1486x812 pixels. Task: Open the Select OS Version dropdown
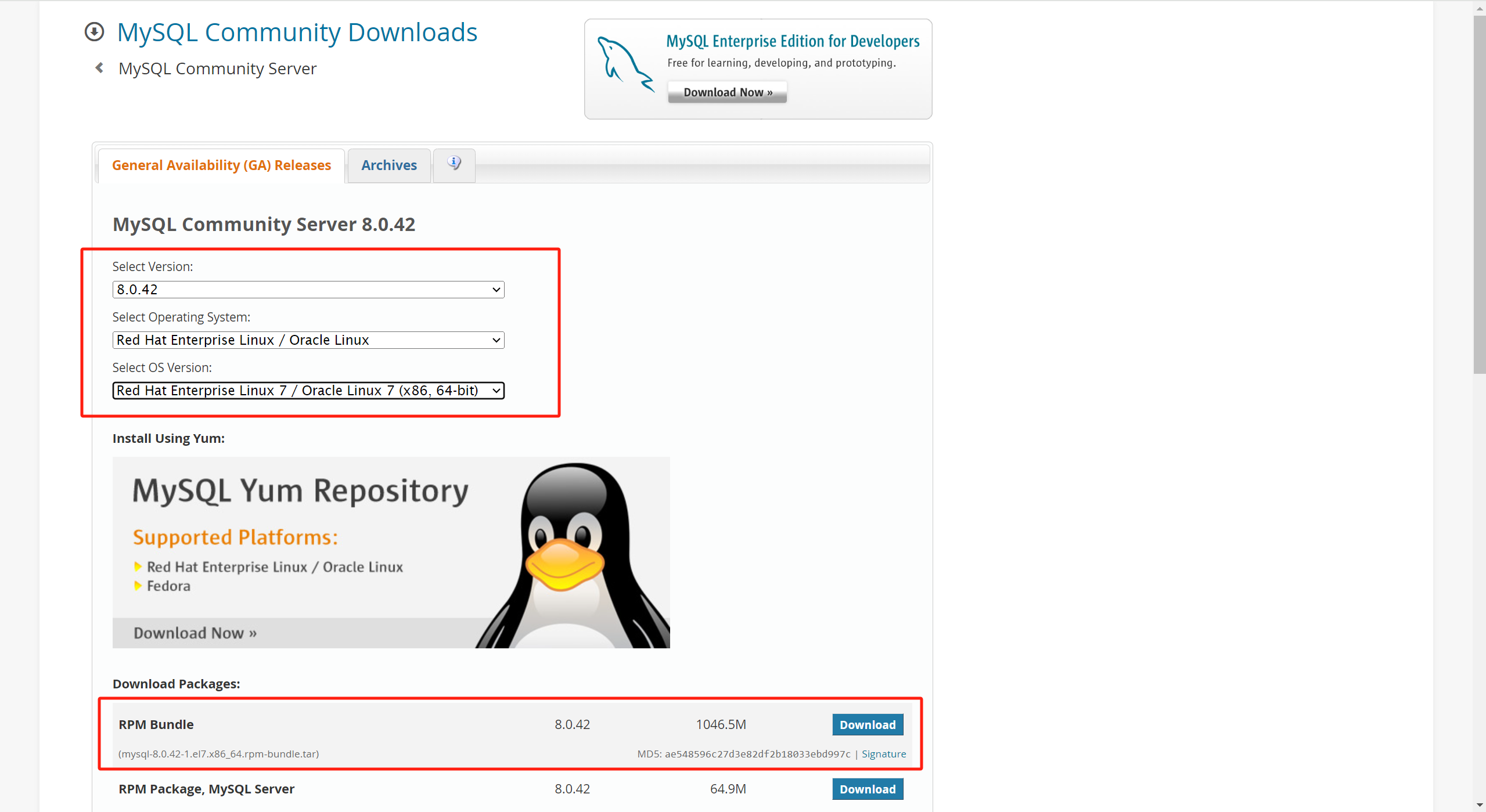tap(308, 391)
